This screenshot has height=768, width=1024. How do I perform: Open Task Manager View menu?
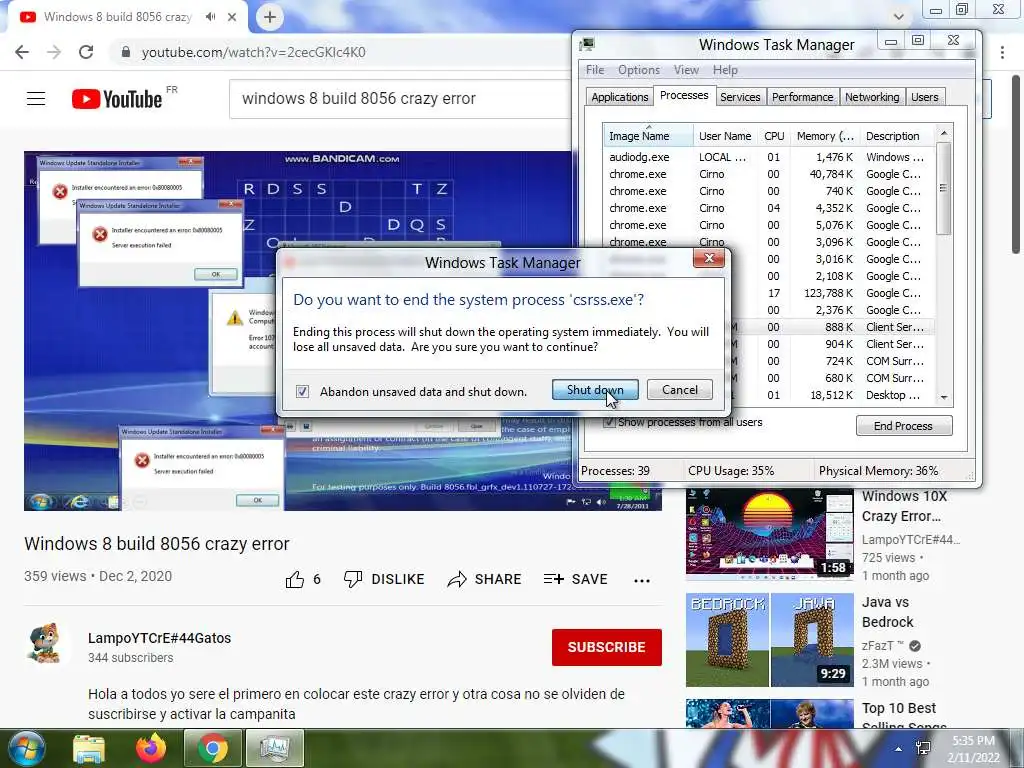[x=686, y=70]
